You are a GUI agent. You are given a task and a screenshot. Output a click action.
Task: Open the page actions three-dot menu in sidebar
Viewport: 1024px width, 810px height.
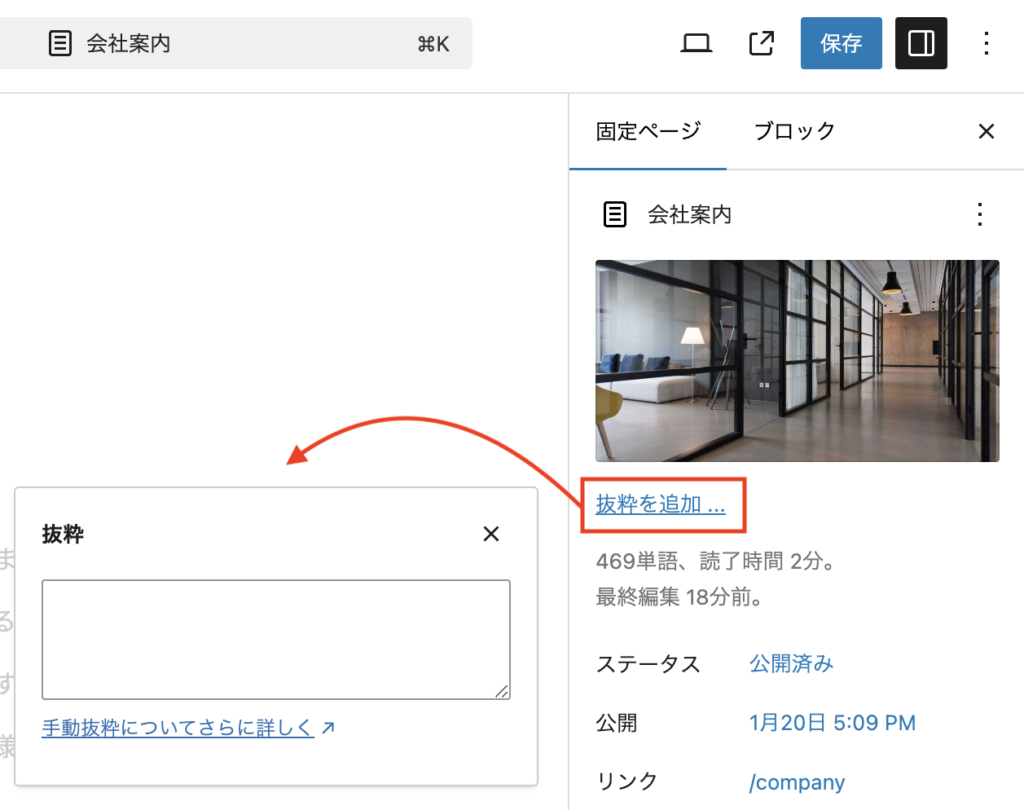click(980, 214)
